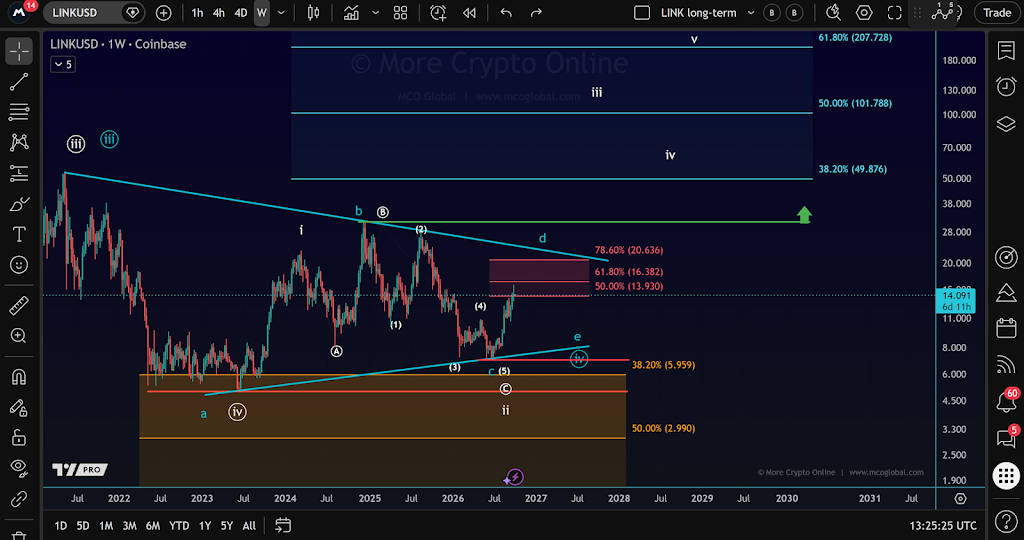Select the brush drawing tool
The height and width of the screenshot is (540, 1024).
19,204
